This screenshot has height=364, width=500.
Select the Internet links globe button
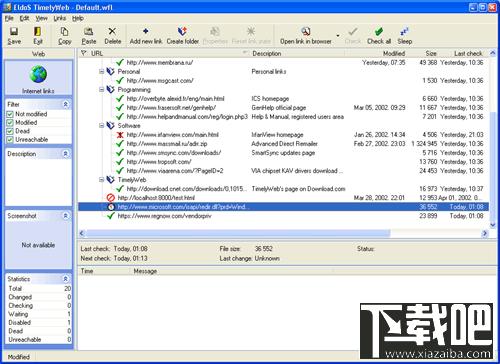coord(38,79)
